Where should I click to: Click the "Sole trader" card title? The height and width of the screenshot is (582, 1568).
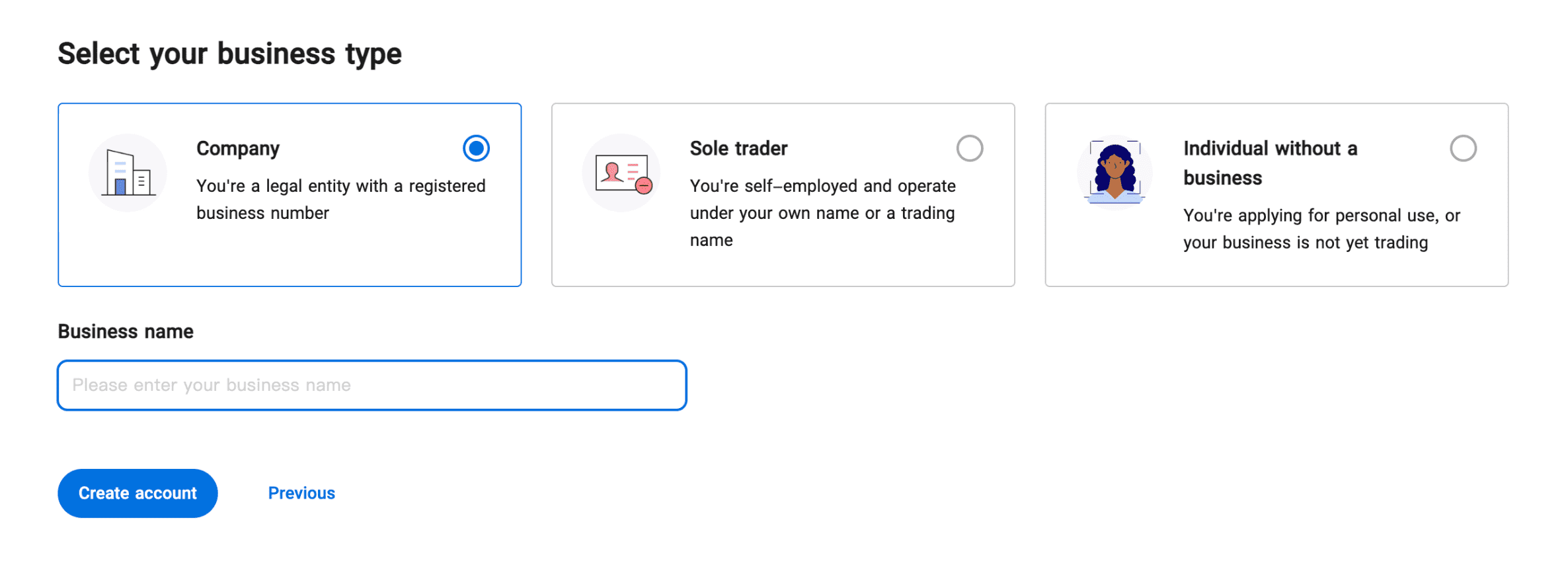pyautogui.click(x=738, y=148)
